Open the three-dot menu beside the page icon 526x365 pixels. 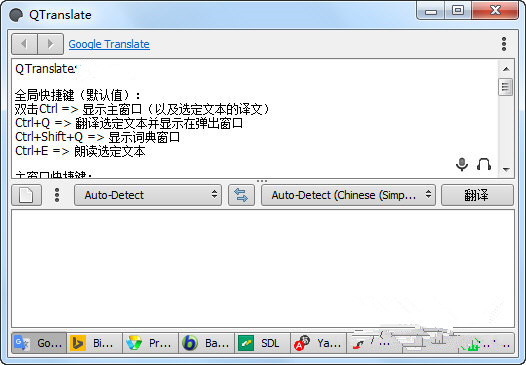tap(57, 195)
